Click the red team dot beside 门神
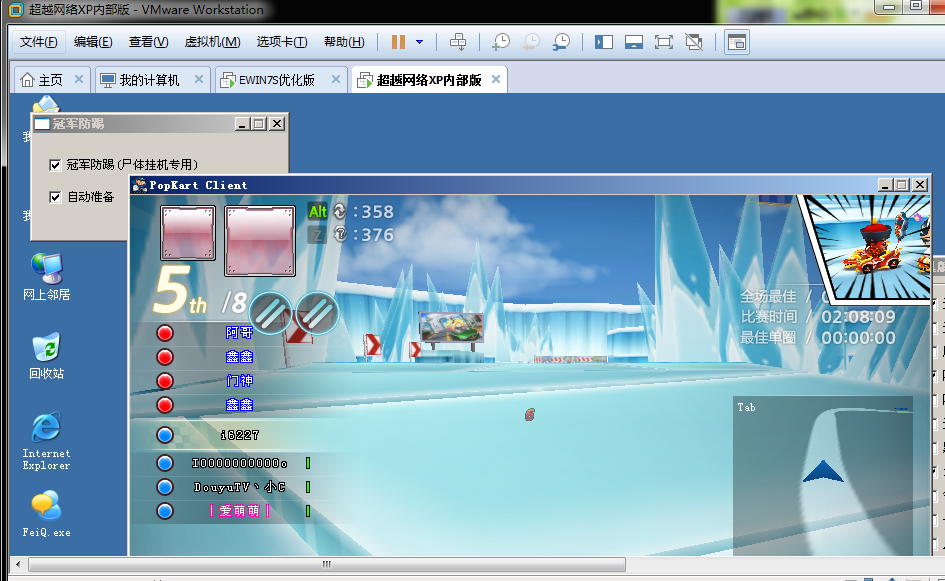The height and width of the screenshot is (581, 945). (x=165, y=381)
